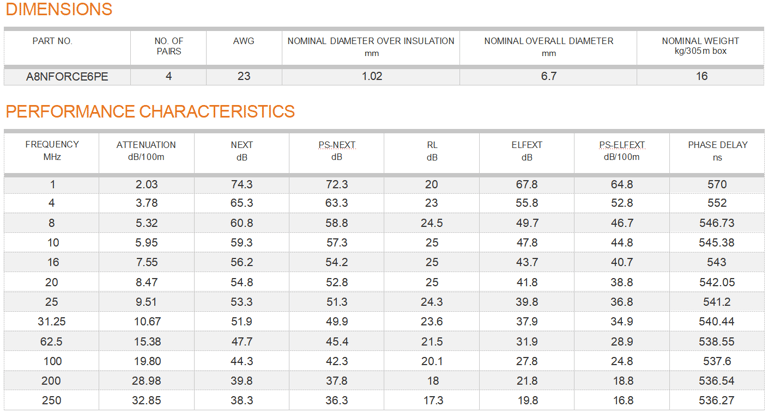Select the 32.85 attenuation value

point(147,400)
